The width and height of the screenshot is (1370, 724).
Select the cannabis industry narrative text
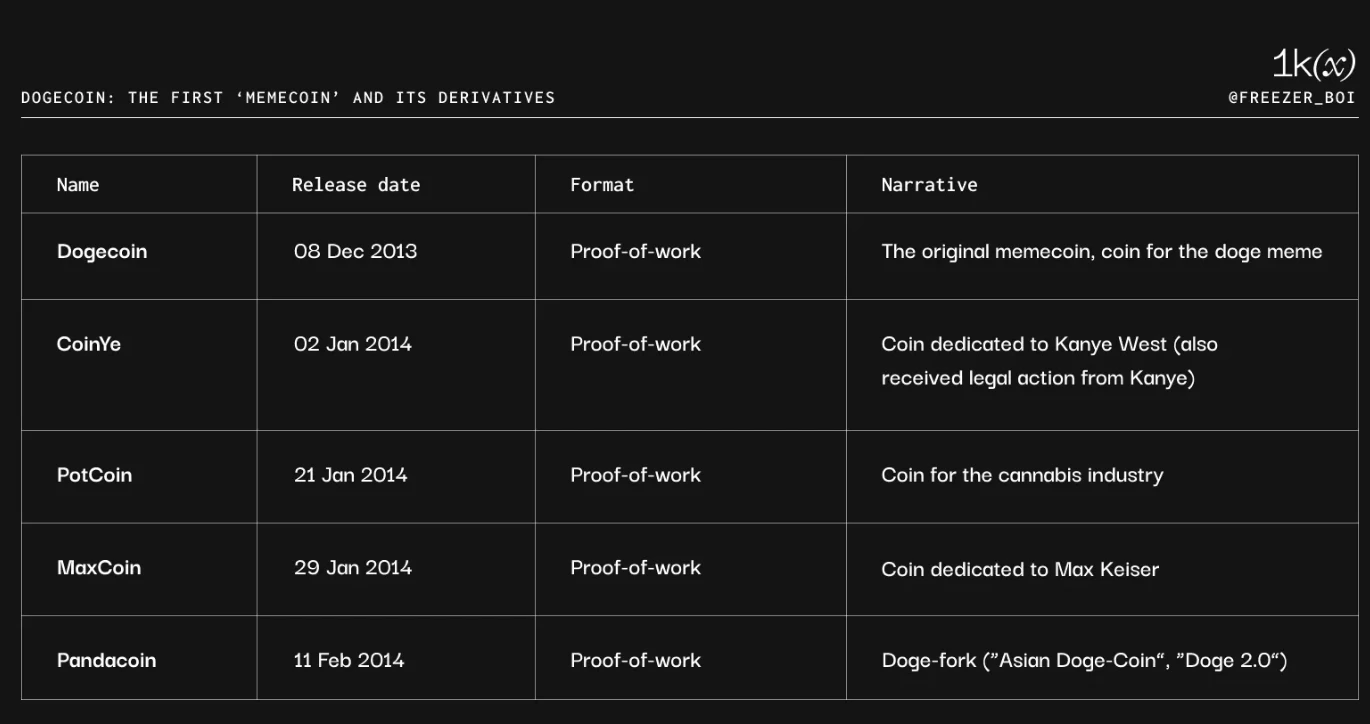pyautogui.click(x=1022, y=475)
